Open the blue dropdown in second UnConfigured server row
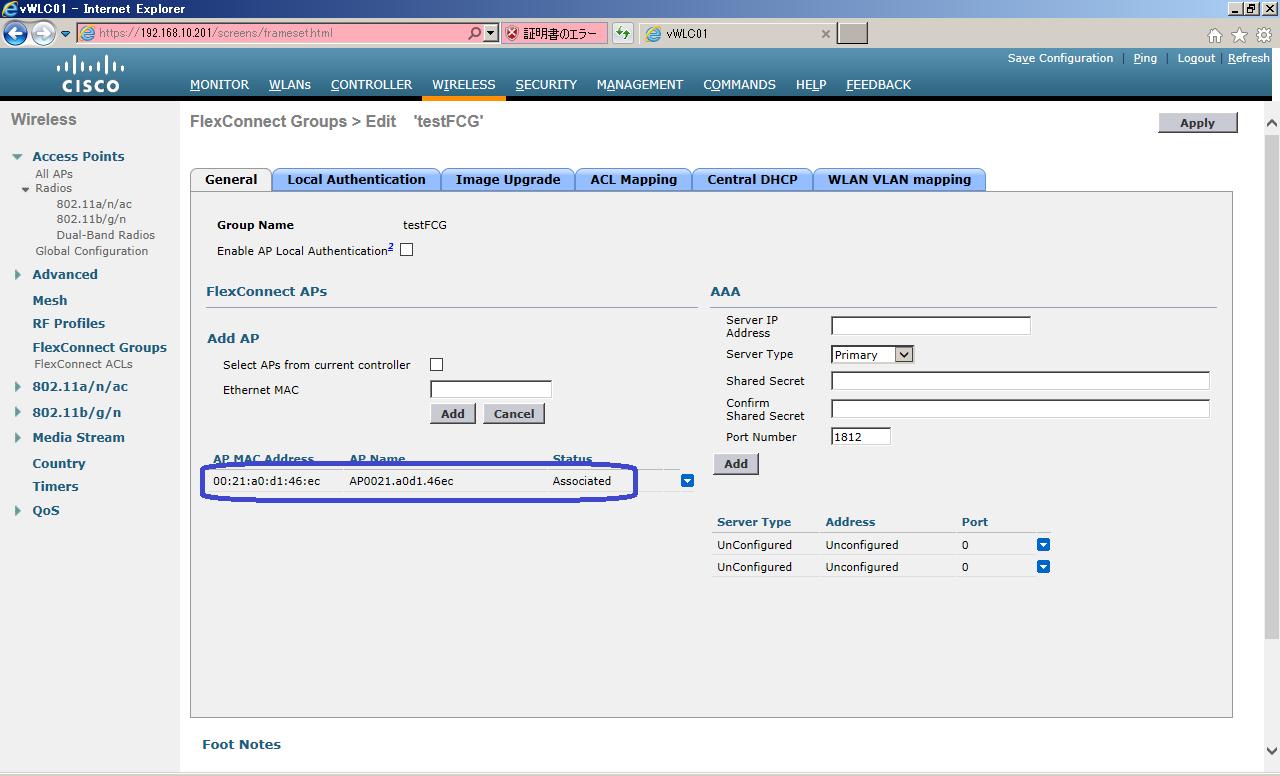Image resolution: width=1280 pixels, height=776 pixels. pyautogui.click(x=1043, y=567)
